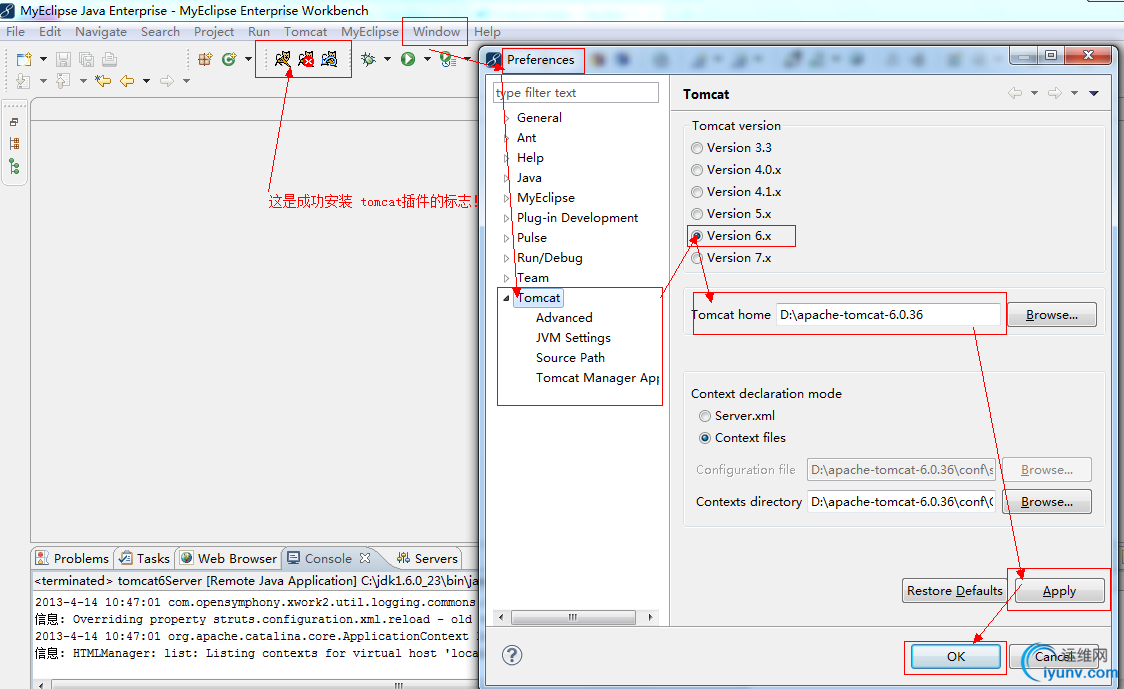1124x689 pixels.
Task: Click the Last Edit Location icon
Action: pyautogui.click(x=103, y=81)
